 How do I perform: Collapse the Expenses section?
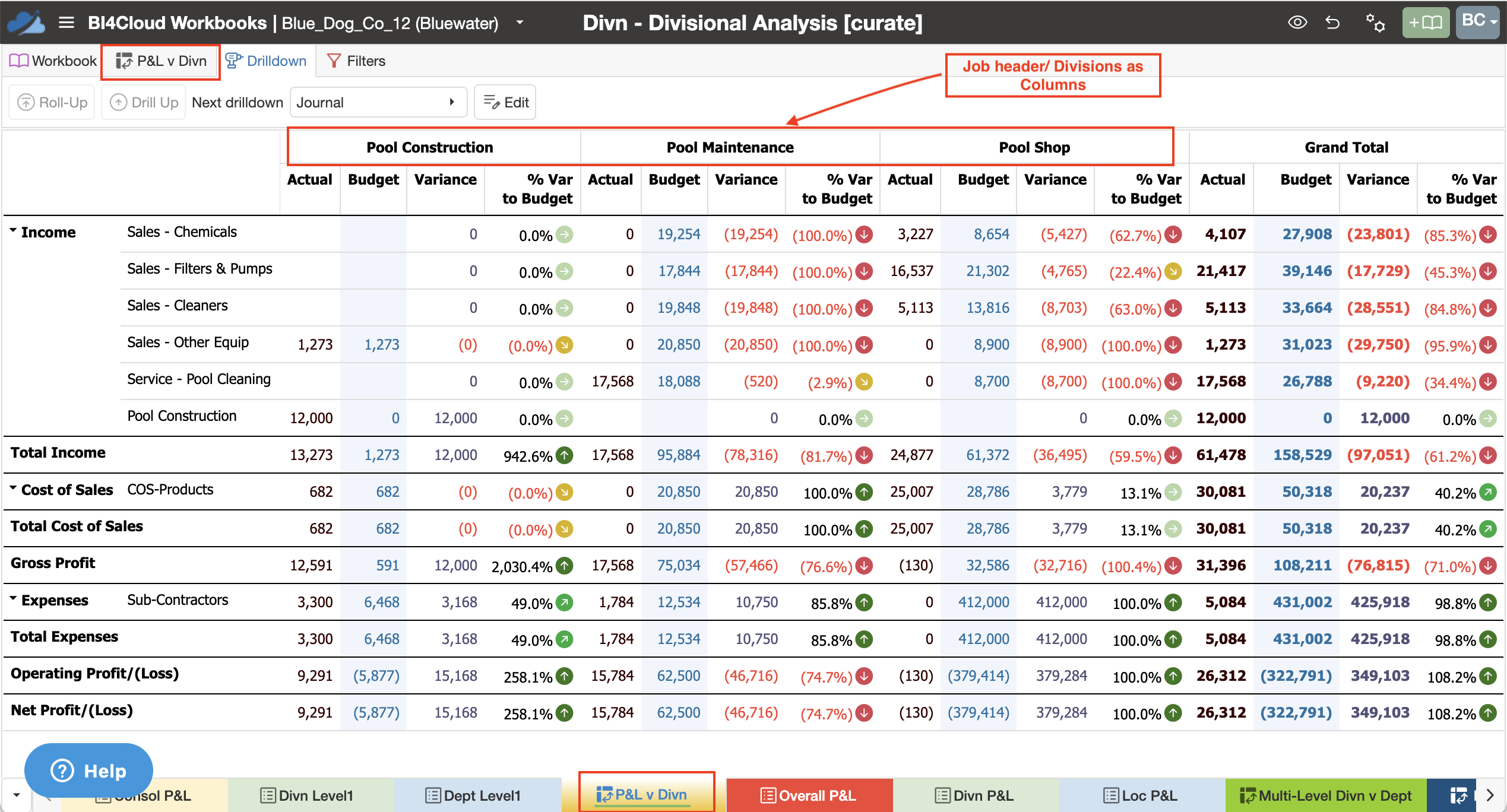[13, 599]
